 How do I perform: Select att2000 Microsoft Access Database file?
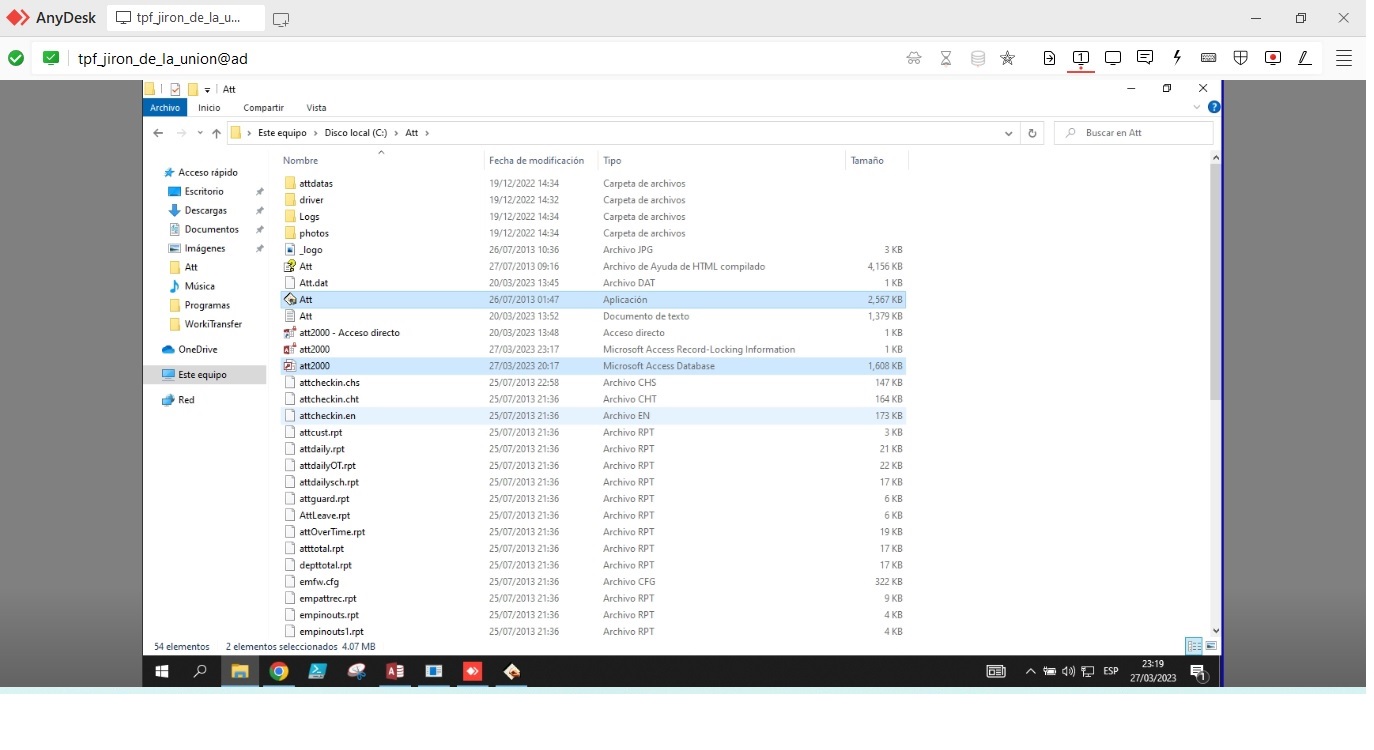point(593,366)
